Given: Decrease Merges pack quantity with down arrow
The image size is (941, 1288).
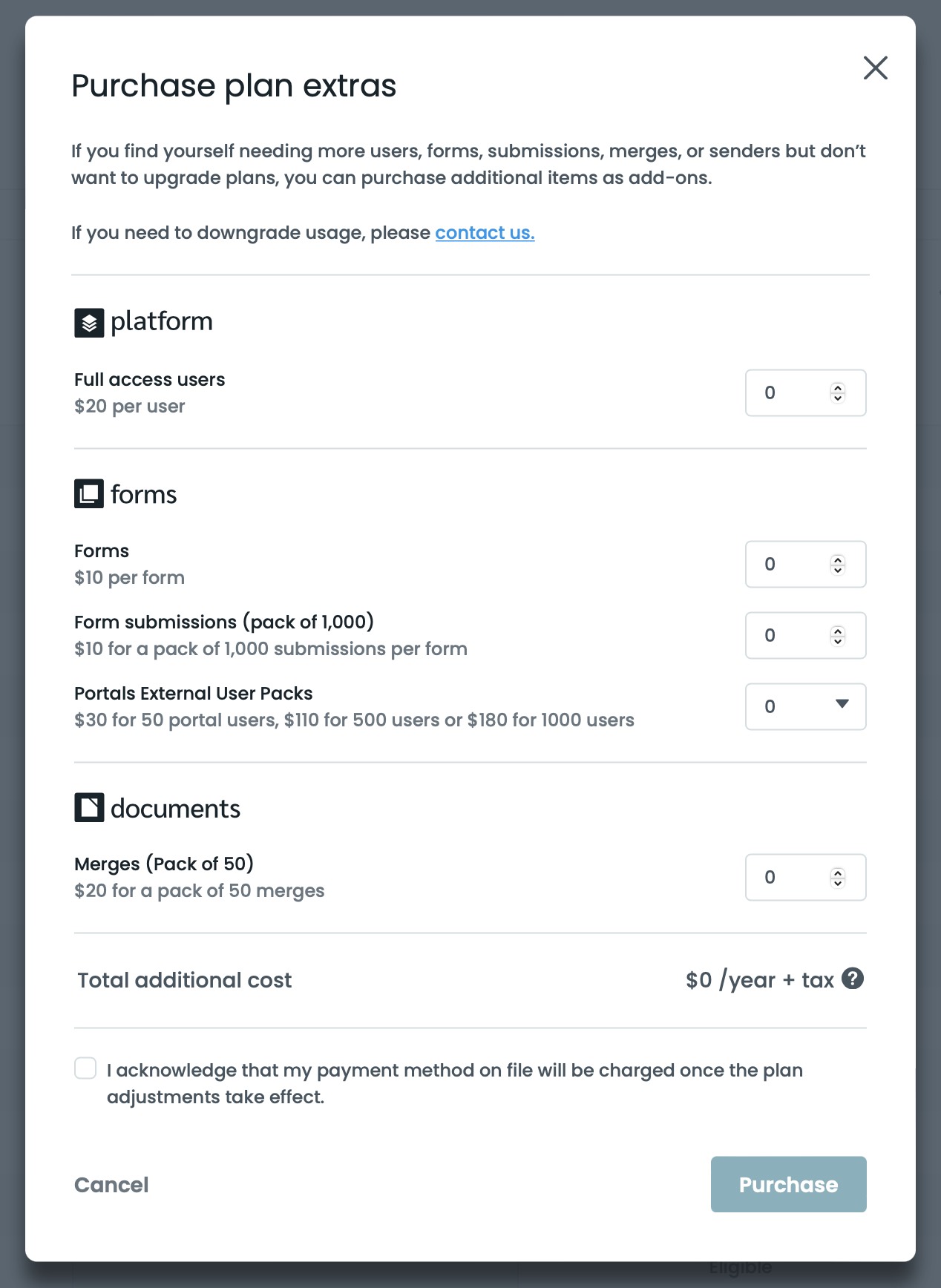Looking at the screenshot, I should (x=838, y=883).
